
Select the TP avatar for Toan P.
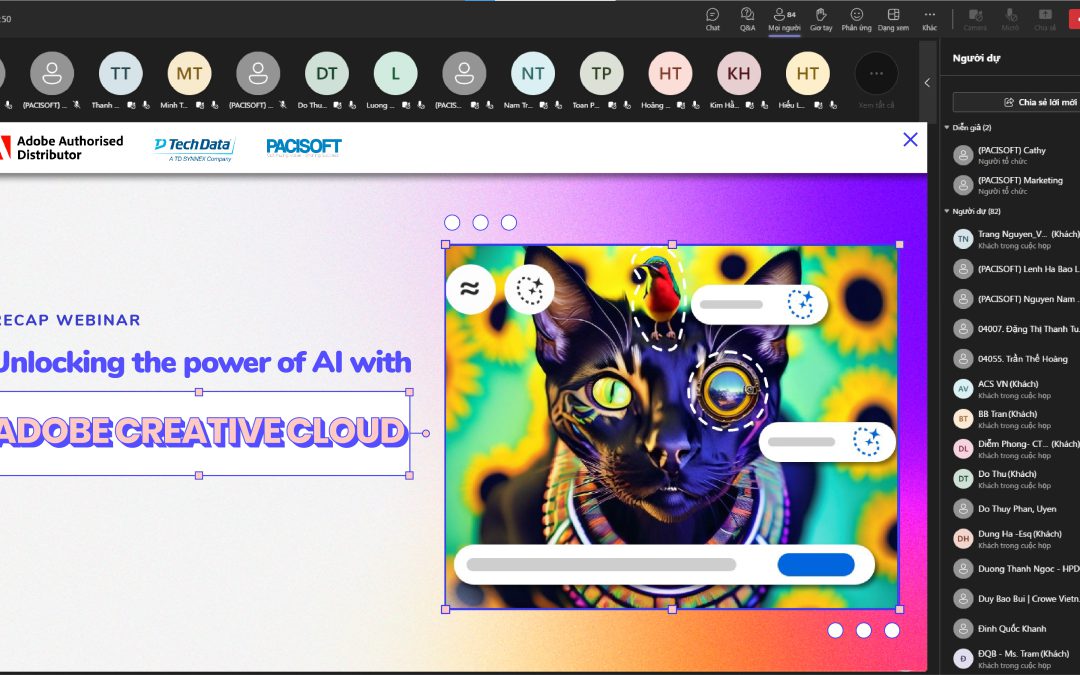(601, 73)
